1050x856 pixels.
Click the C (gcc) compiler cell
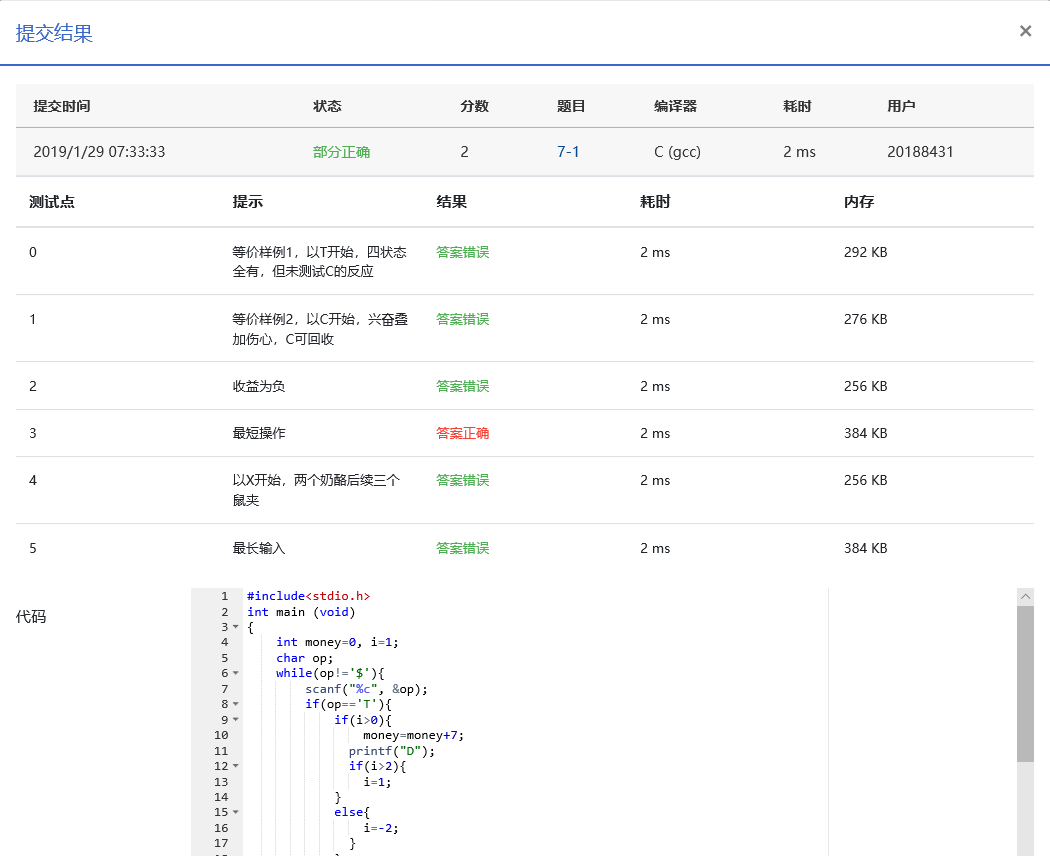677,152
